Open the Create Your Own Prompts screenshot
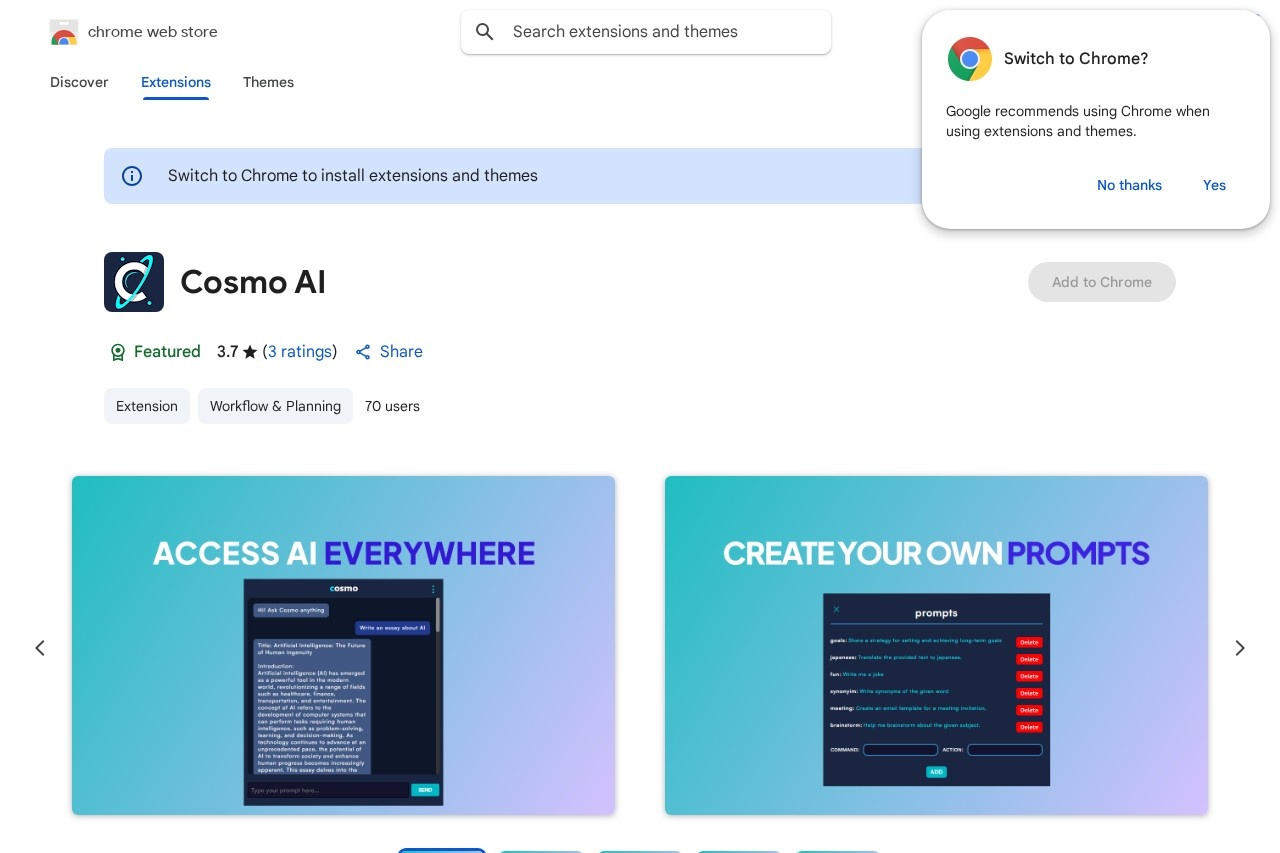The image size is (1280, 853). click(x=936, y=645)
